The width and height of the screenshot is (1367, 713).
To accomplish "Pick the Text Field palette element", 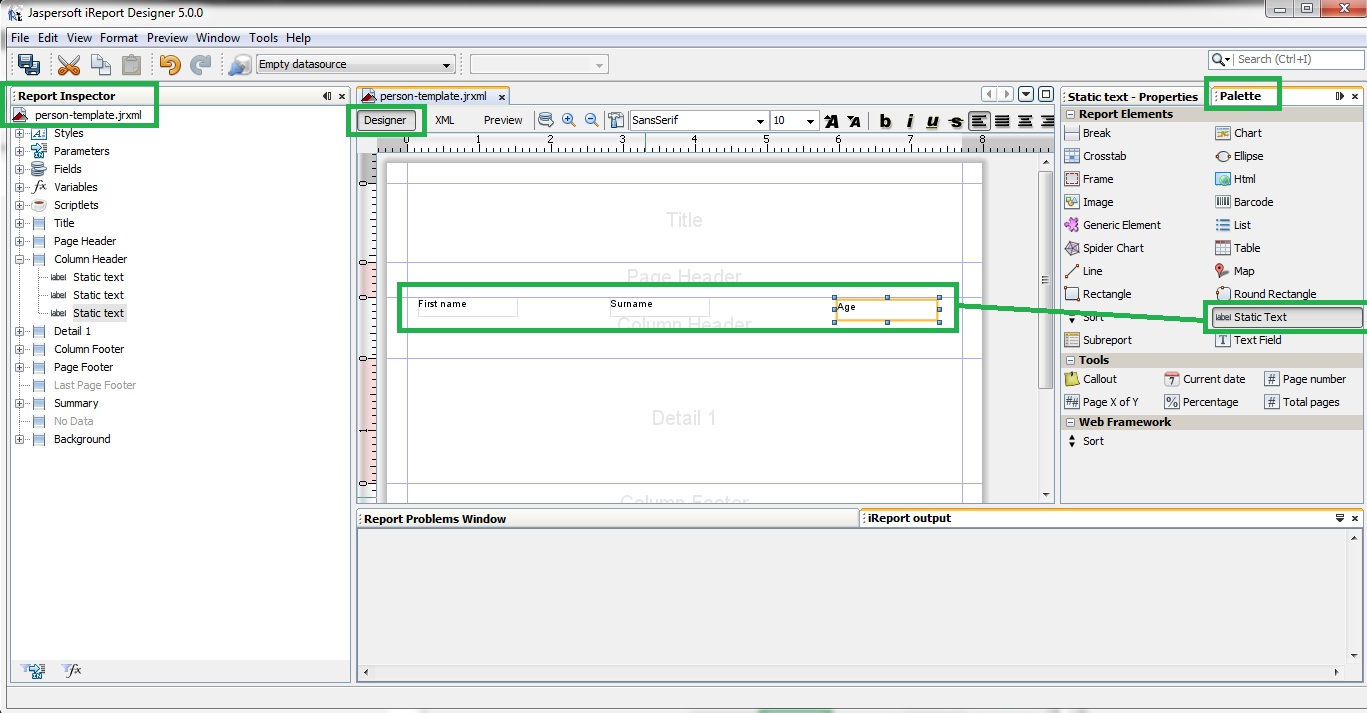I will point(1247,340).
